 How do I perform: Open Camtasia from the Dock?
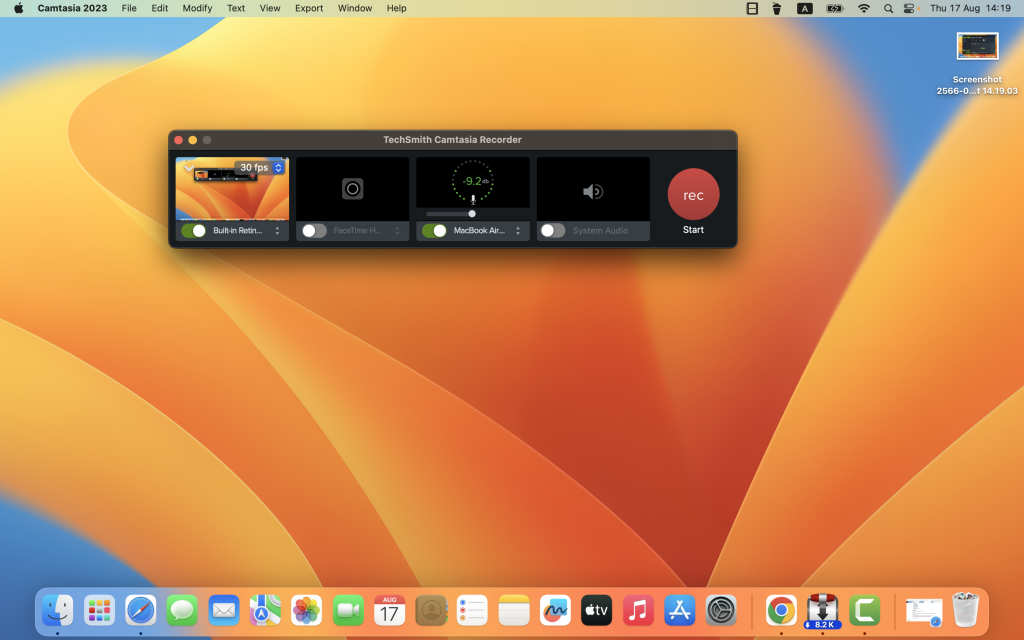(865, 611)
